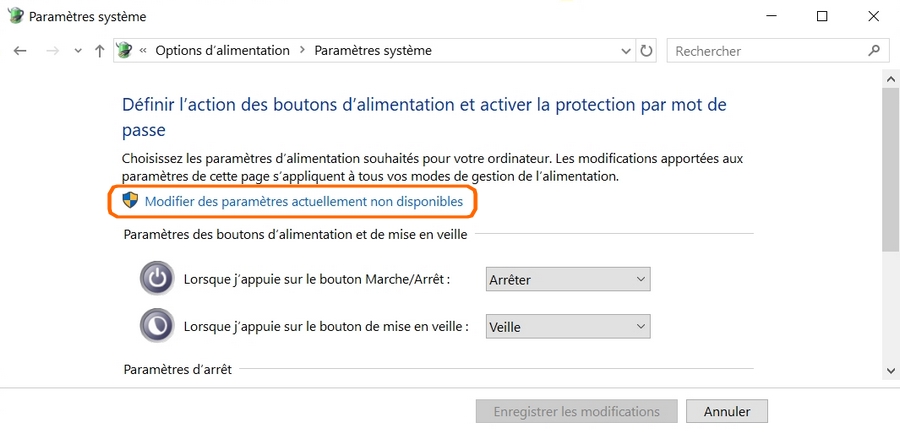Screen dimensions: 900x434
Task: Click the power button icon
Action: point(157,279)
